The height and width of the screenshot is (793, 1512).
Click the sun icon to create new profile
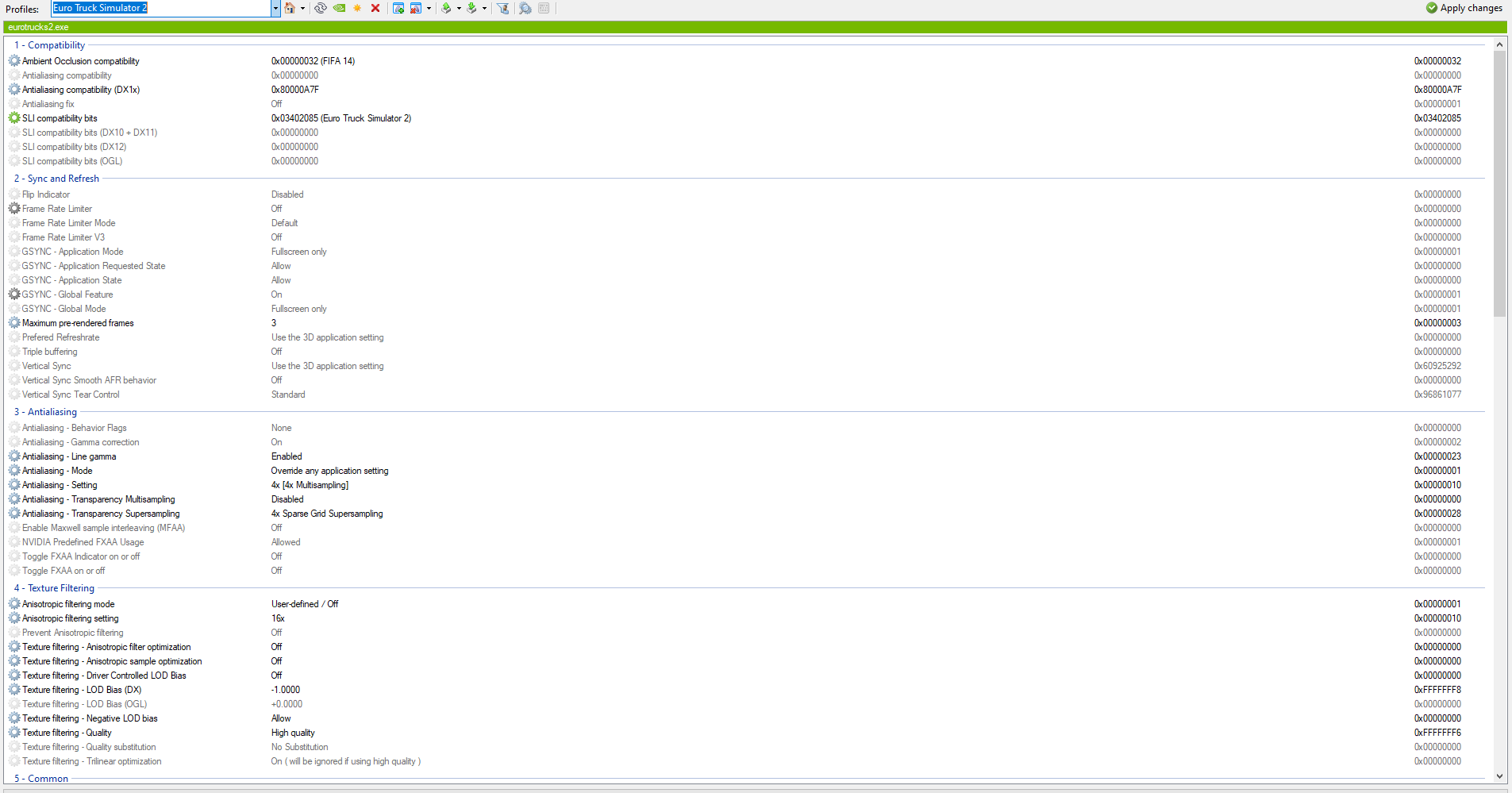(x=357, y=8)
